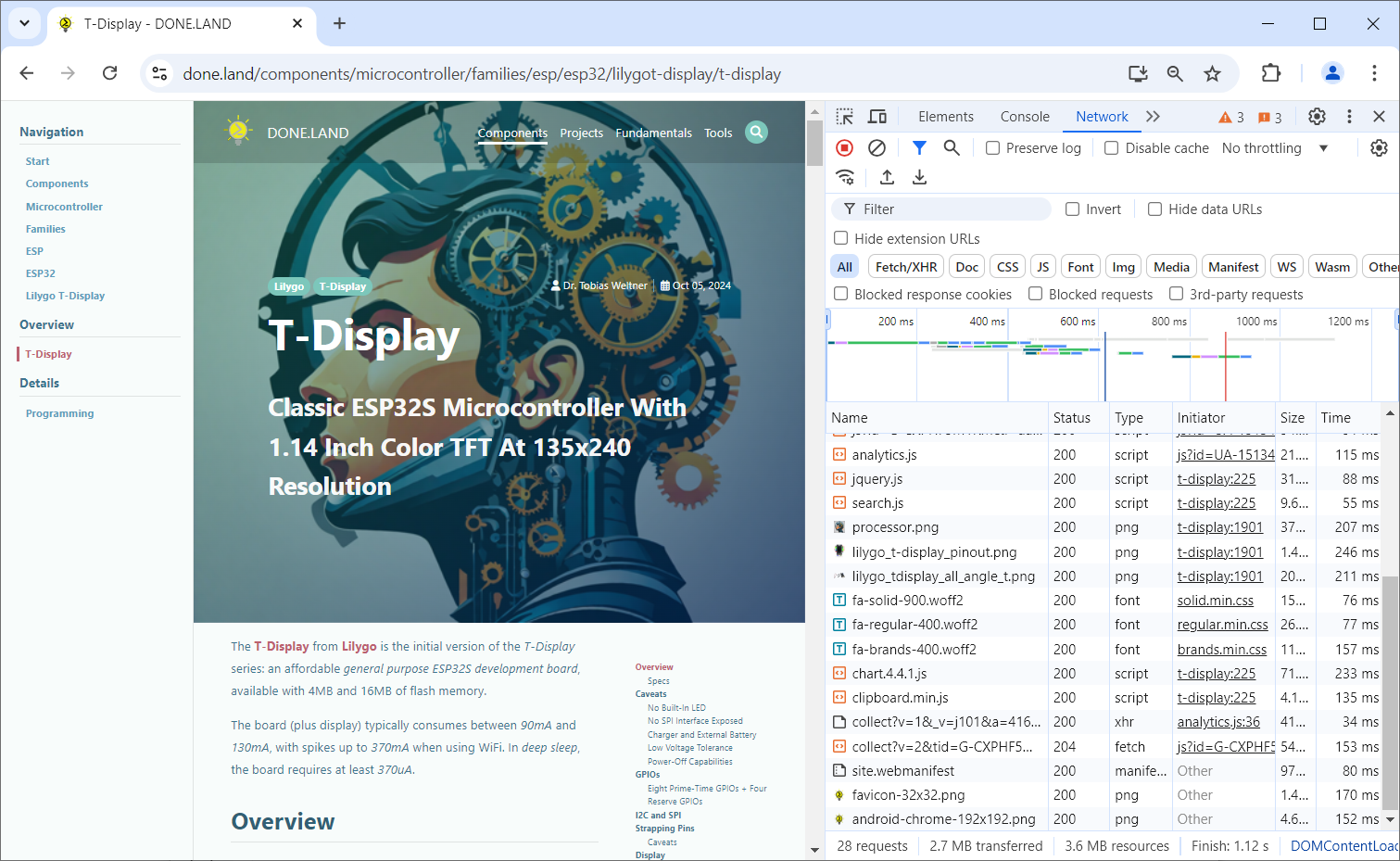Open network search magnifier

(x=952, y=147)
